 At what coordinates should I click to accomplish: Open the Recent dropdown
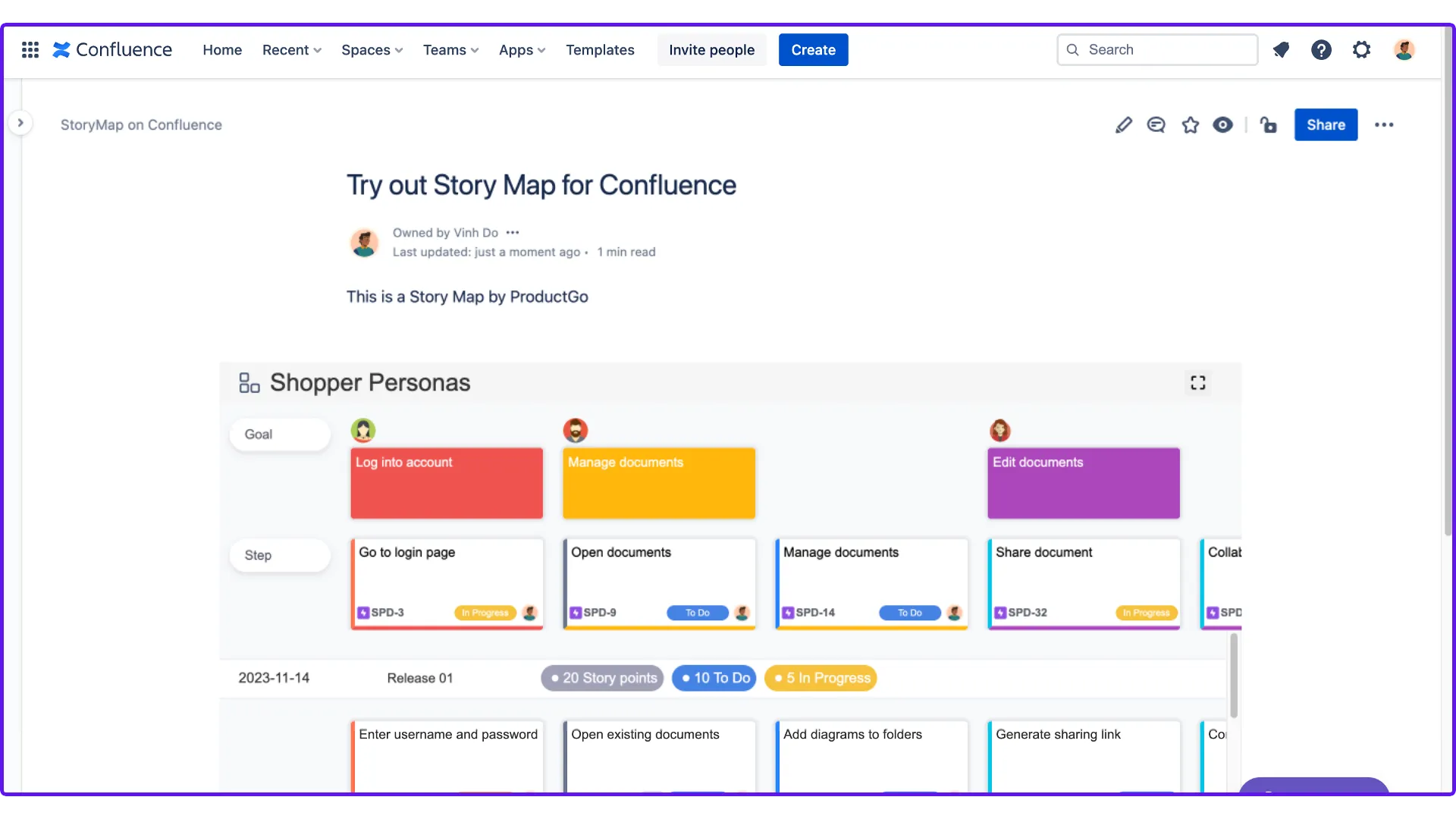pyautogui.click(x=292, y=50)
